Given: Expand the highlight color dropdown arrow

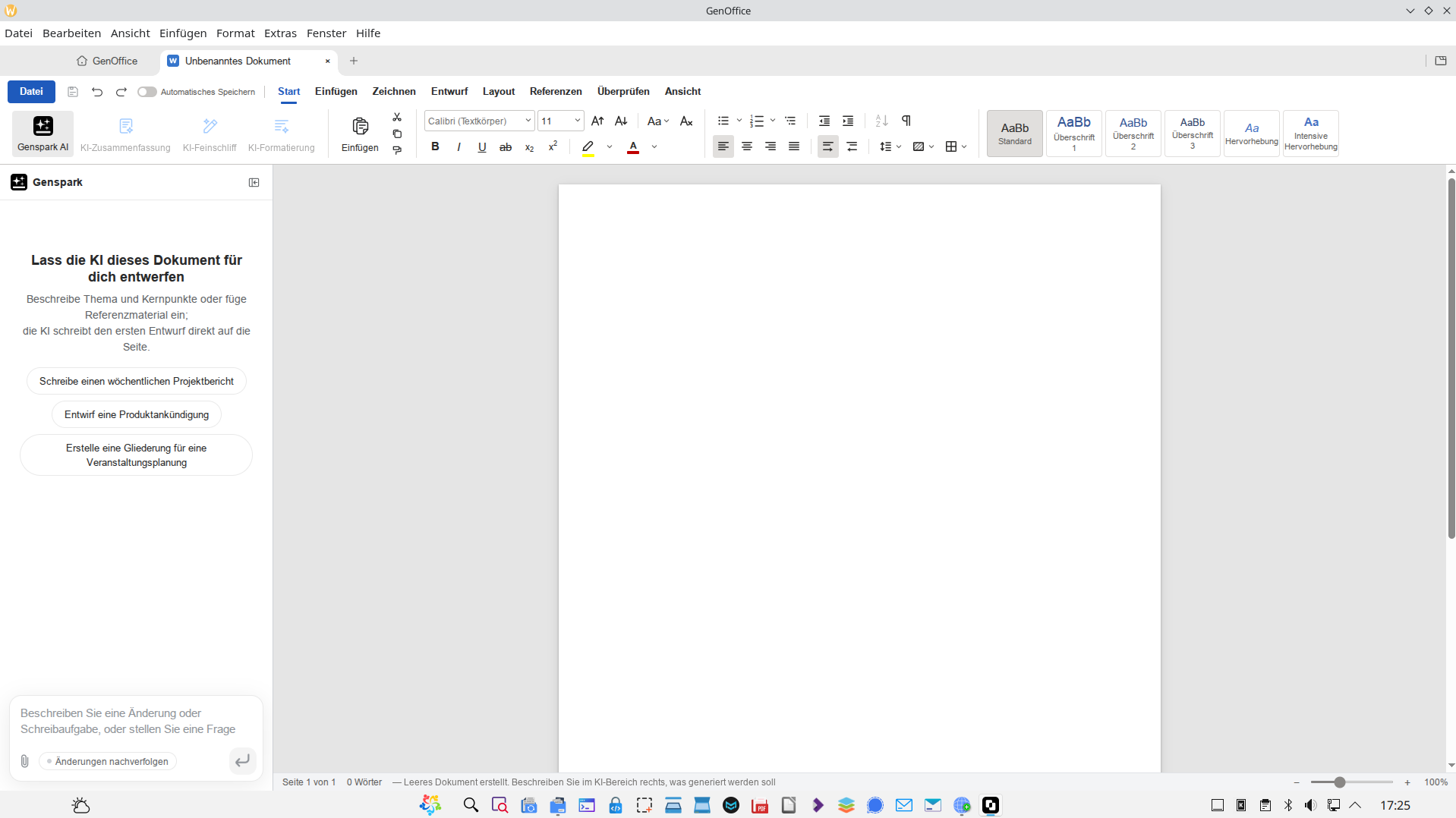Looking at the screenshot, I should 610,146.
